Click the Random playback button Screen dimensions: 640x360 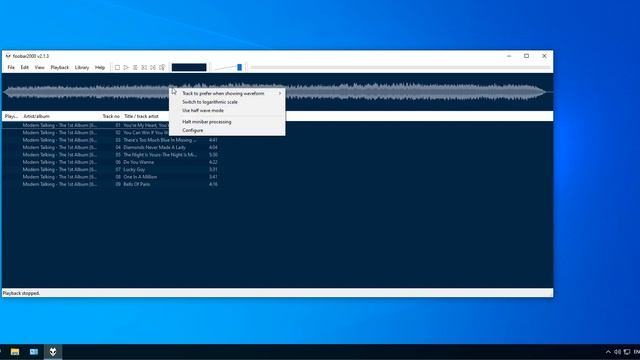coord(162,67)
